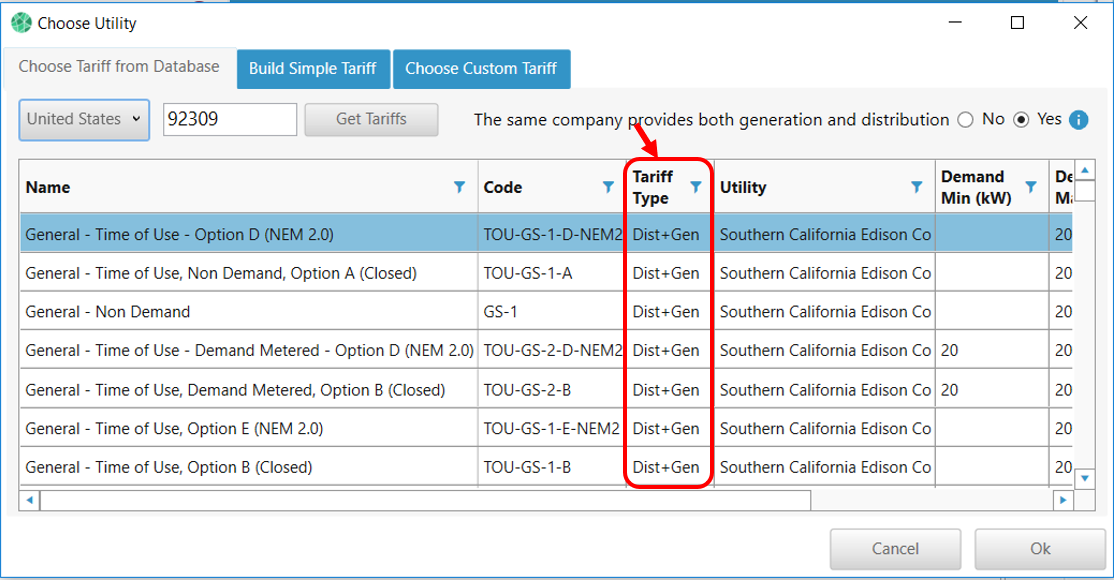Click the Choose Utility app logo icon
The image size is (1116, 580).
pos(21,23)
